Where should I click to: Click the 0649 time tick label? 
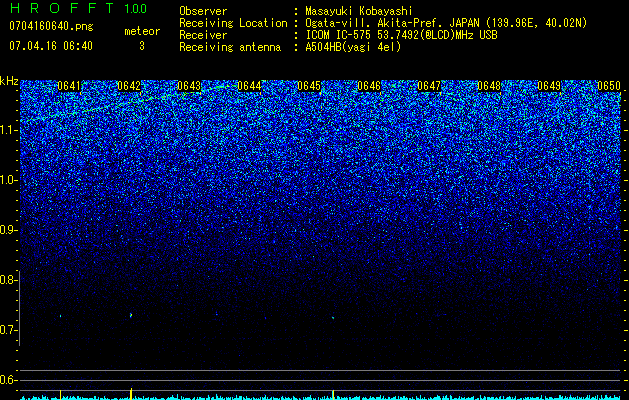click(549, 86)
